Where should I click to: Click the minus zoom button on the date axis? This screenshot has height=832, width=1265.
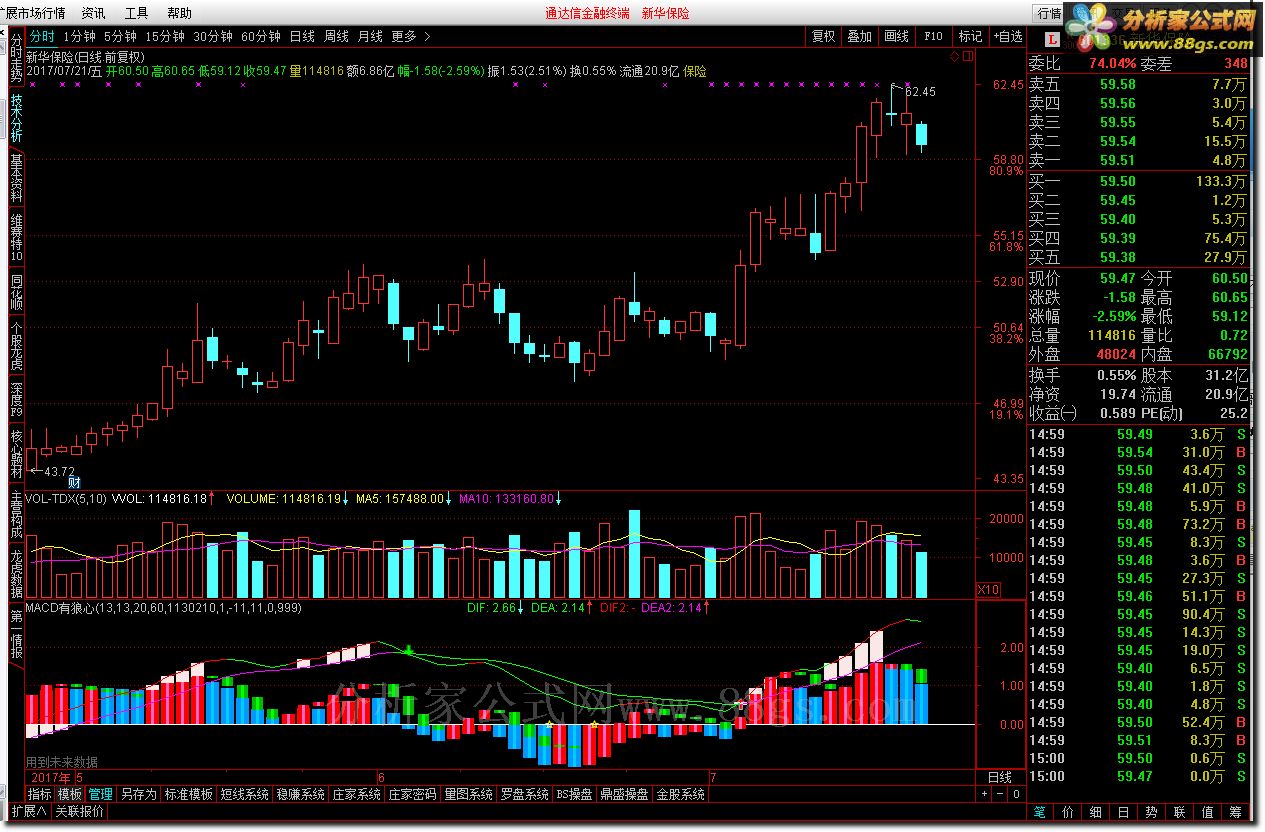[999, 794]
